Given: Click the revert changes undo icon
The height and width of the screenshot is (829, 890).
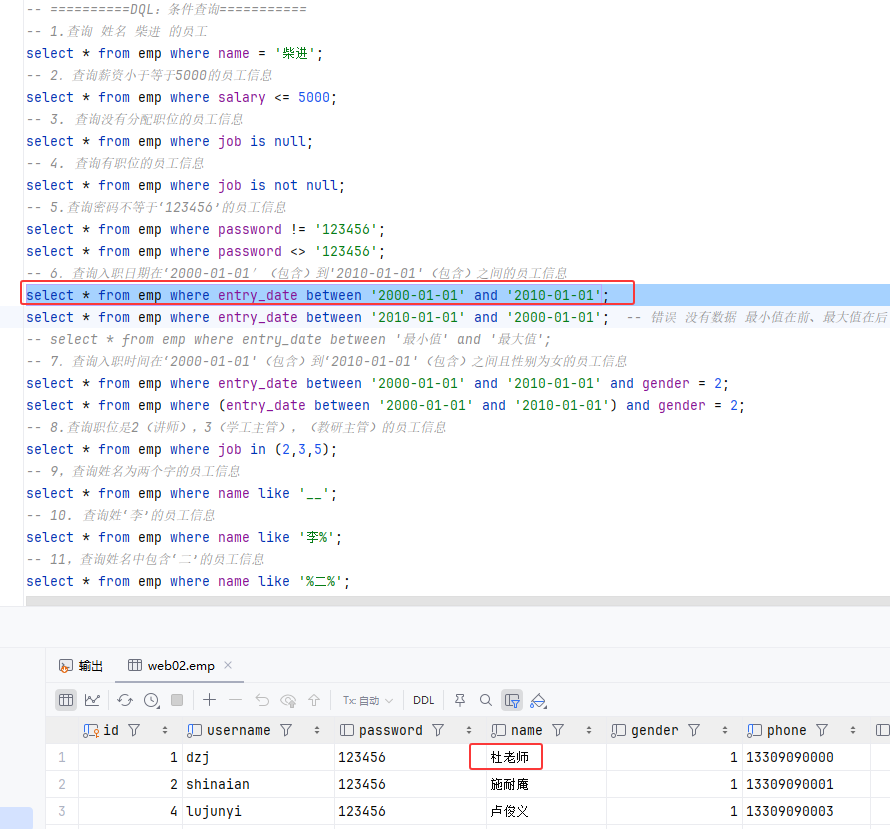Looking at the screenshot, I should tap(262, 700).
